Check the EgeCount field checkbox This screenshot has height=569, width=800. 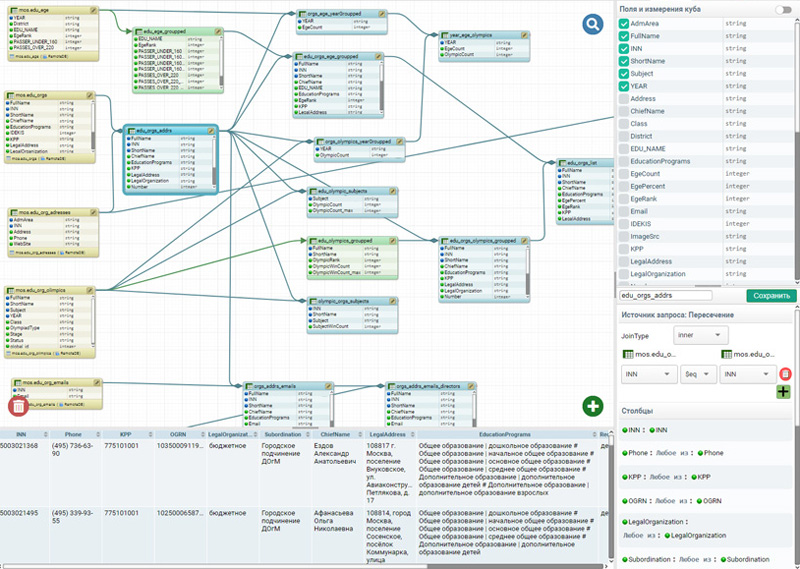(x=623, y=174)
